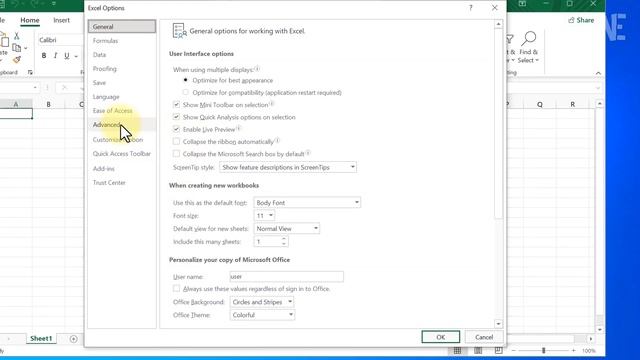The height and width of the screenshot is (360, 640).
Task: Toggle Show Quick Analysis options checkbox
Action: tap(176, 117)
